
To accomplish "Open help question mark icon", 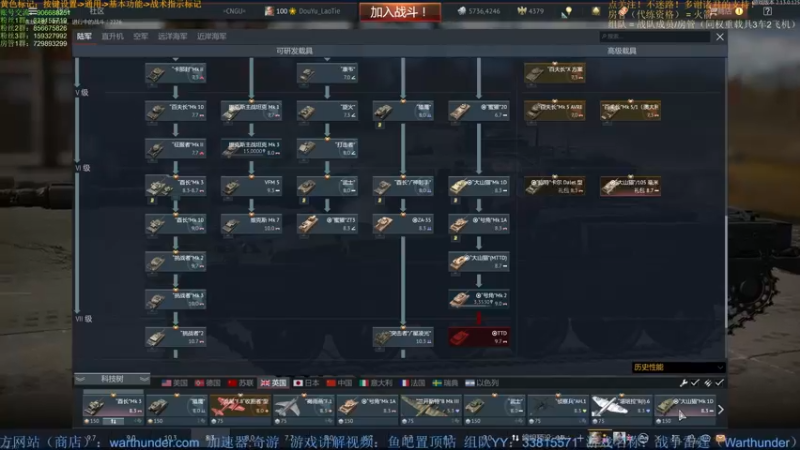I will point(767,11).
